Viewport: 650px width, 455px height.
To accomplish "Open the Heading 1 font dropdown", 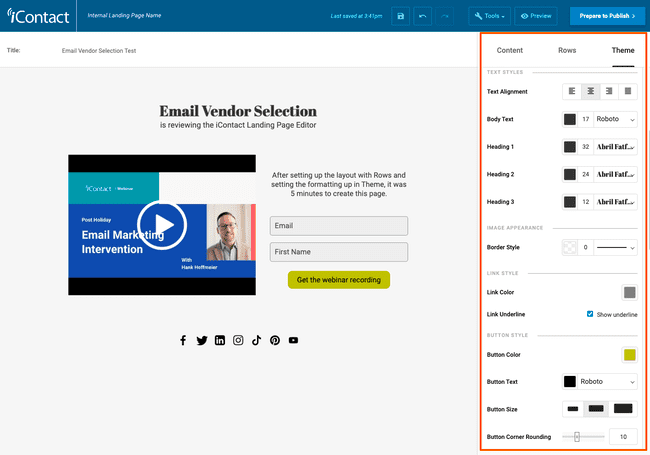I will click(x=616, y=147).
